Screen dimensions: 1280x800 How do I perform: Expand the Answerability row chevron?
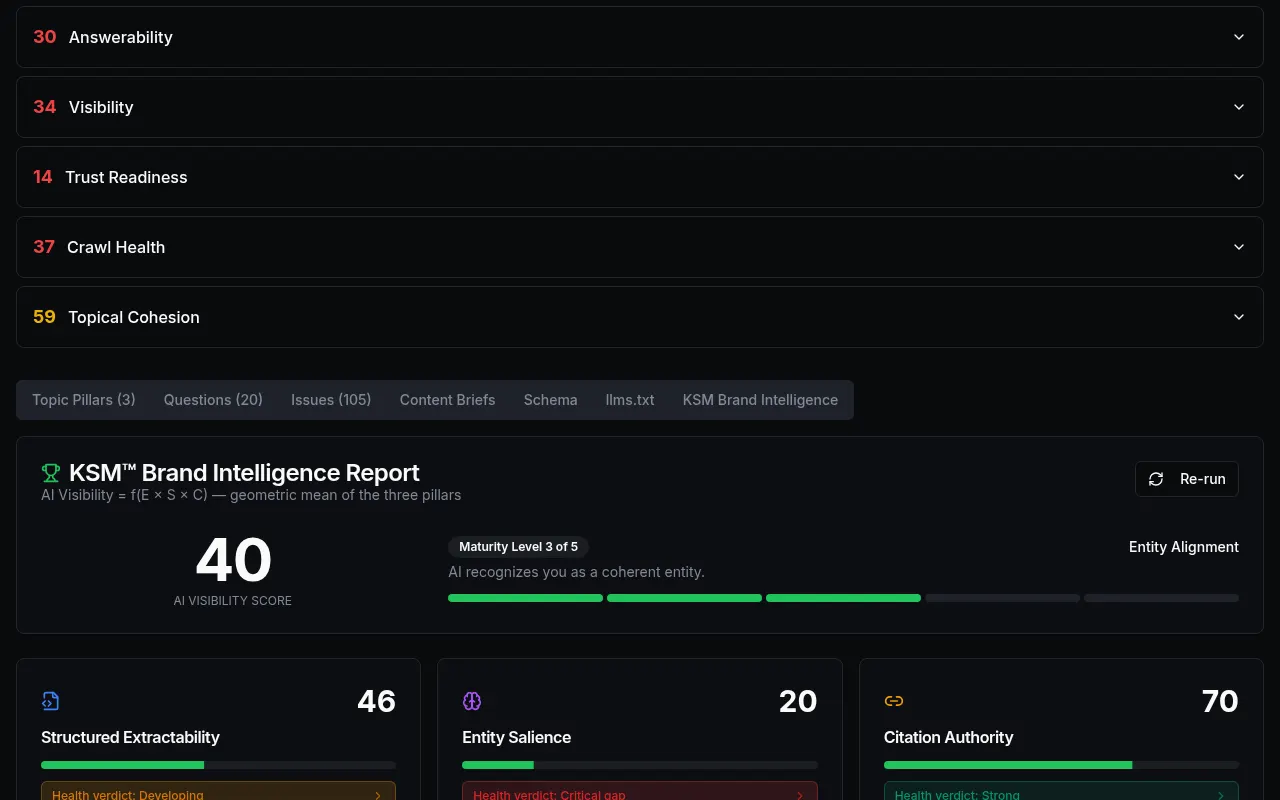(x=1239, y=37)
